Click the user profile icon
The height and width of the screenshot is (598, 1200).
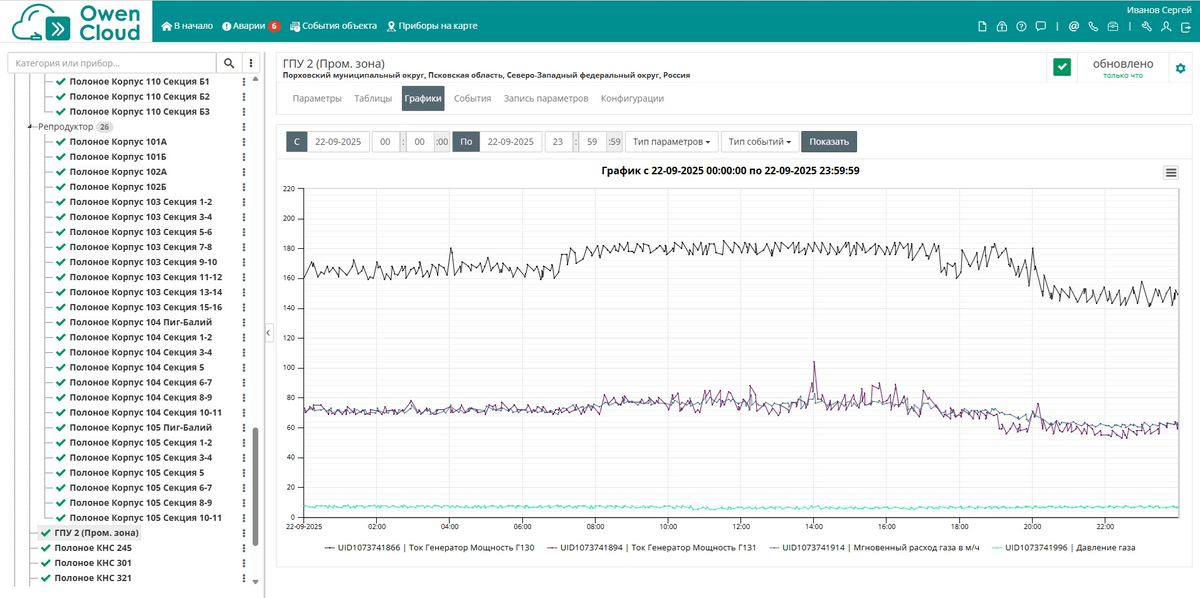[1166, 27]
